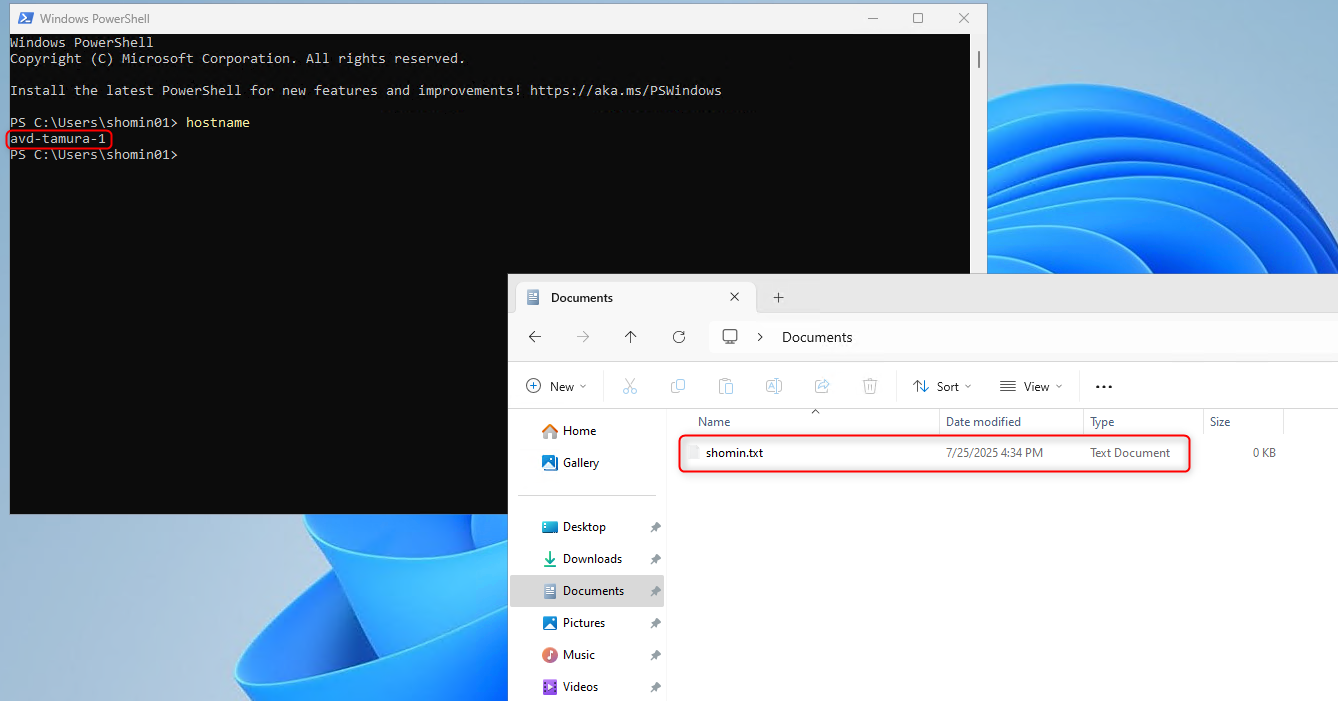This screenshot has width=1338, height=701.
Task: Click the https://aka.ms/PSWindows URL text
Action: 625,90
